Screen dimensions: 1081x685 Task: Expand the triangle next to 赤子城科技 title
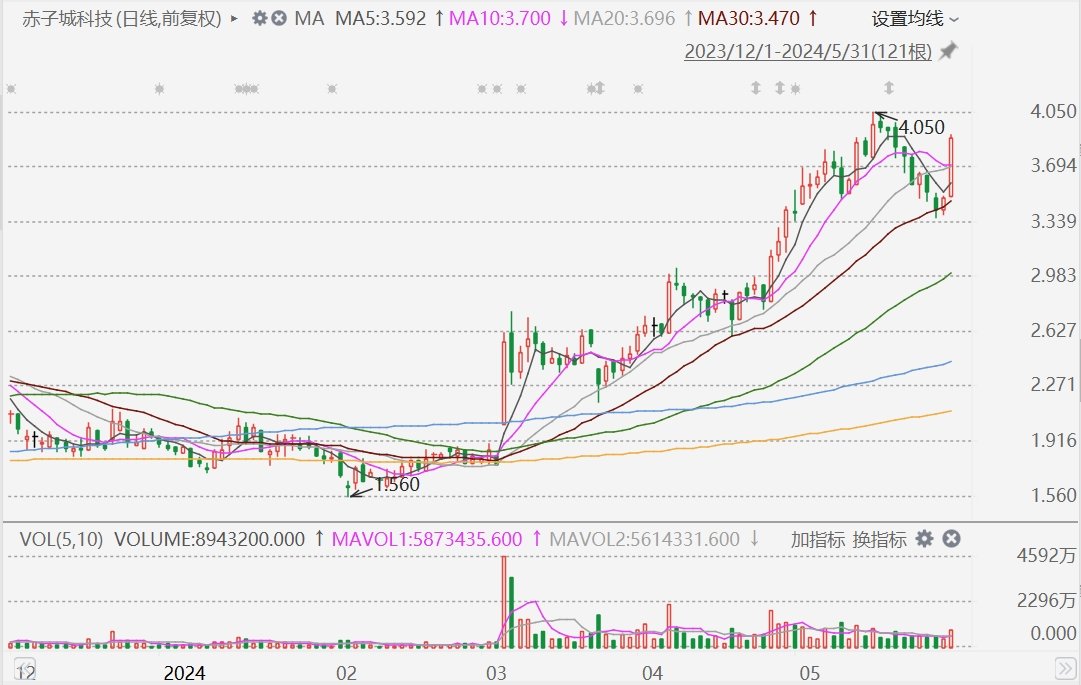coord(234,18)
